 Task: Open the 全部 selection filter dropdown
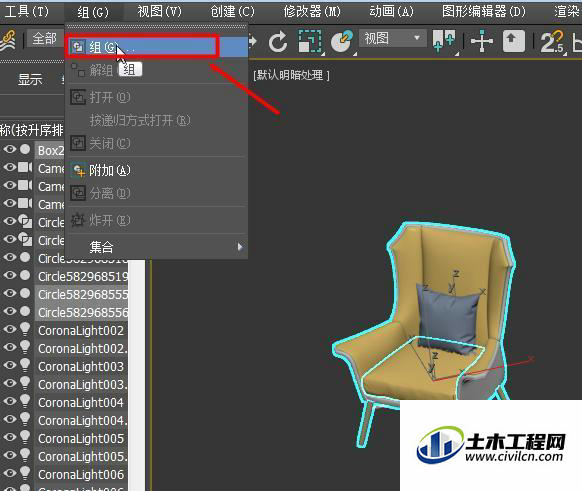click(45, 39)
